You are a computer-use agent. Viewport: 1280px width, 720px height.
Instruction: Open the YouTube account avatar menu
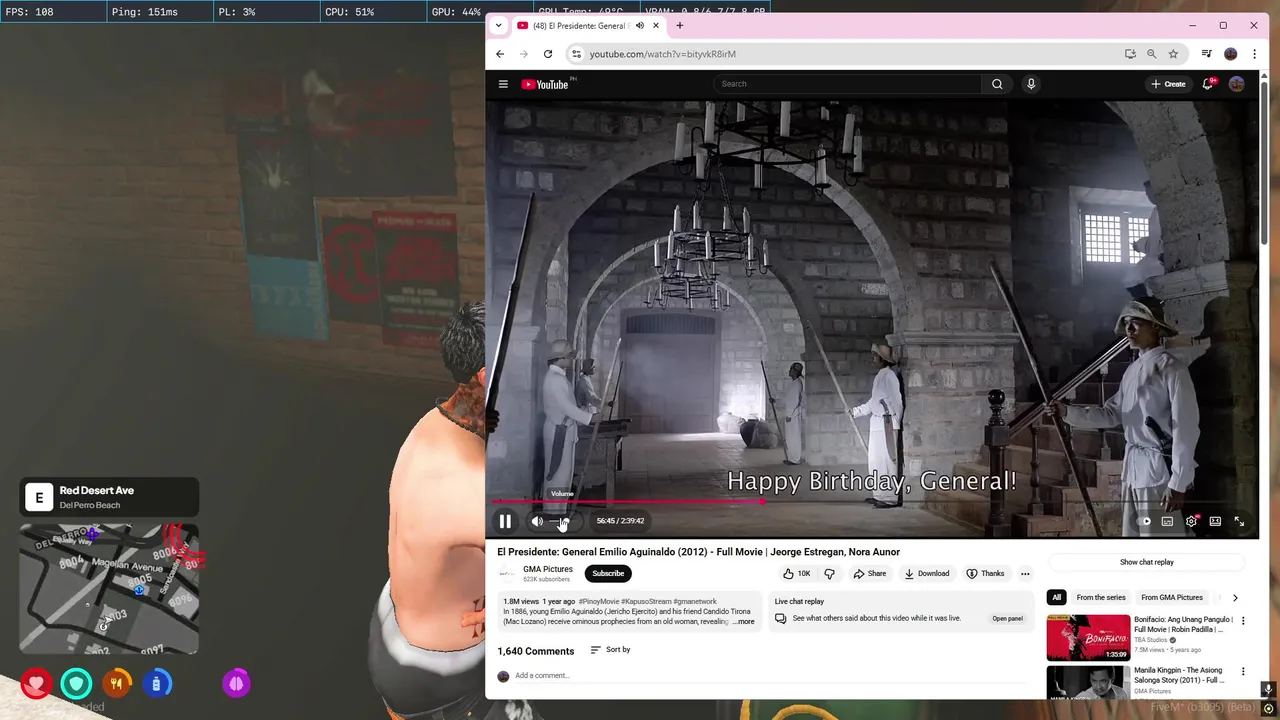[1237, 84]
